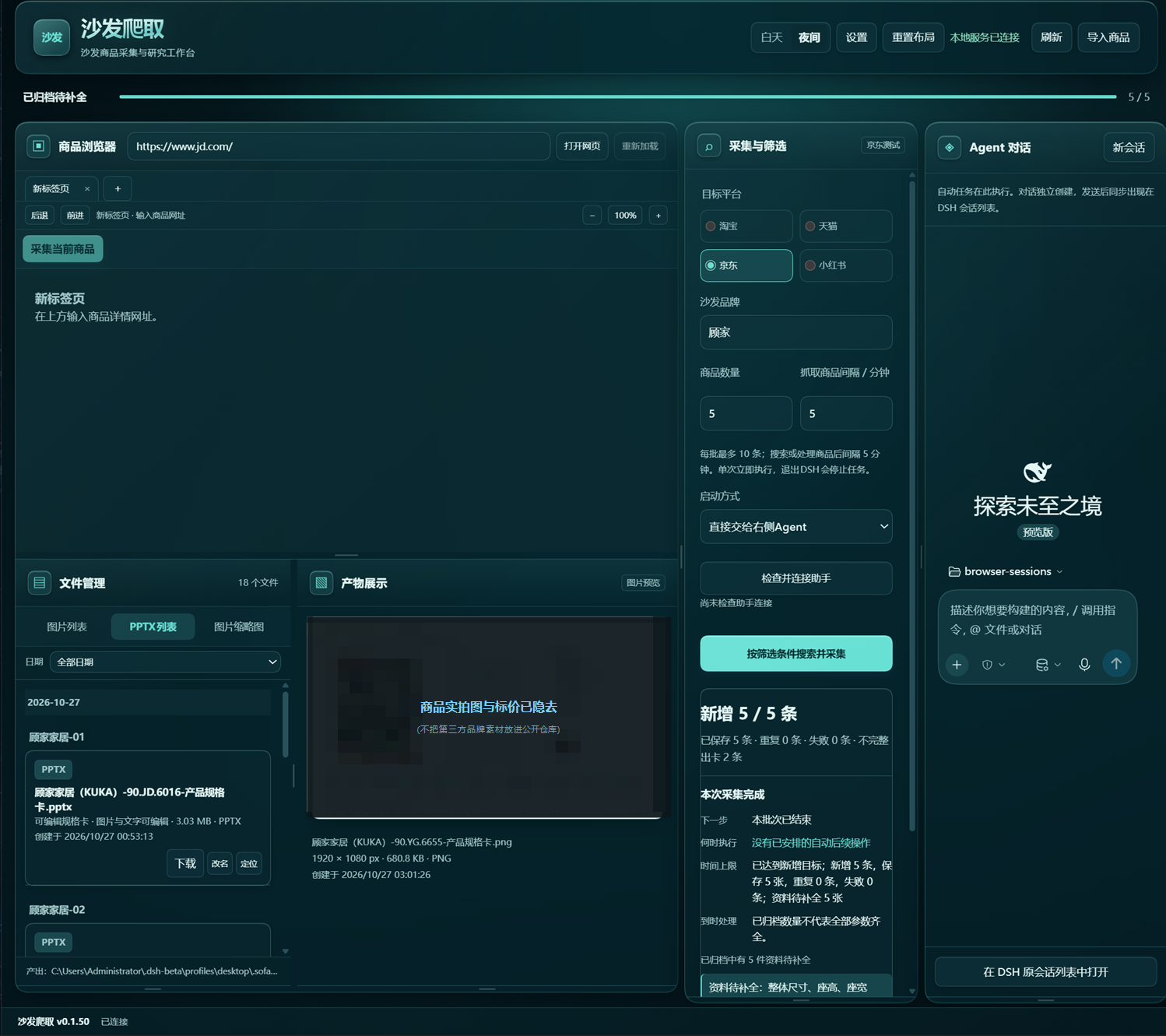This screenshot has height=1036, width=1166.
Task: Open the 全部日期 date filter dropdown
Action: tap(165, 662)
